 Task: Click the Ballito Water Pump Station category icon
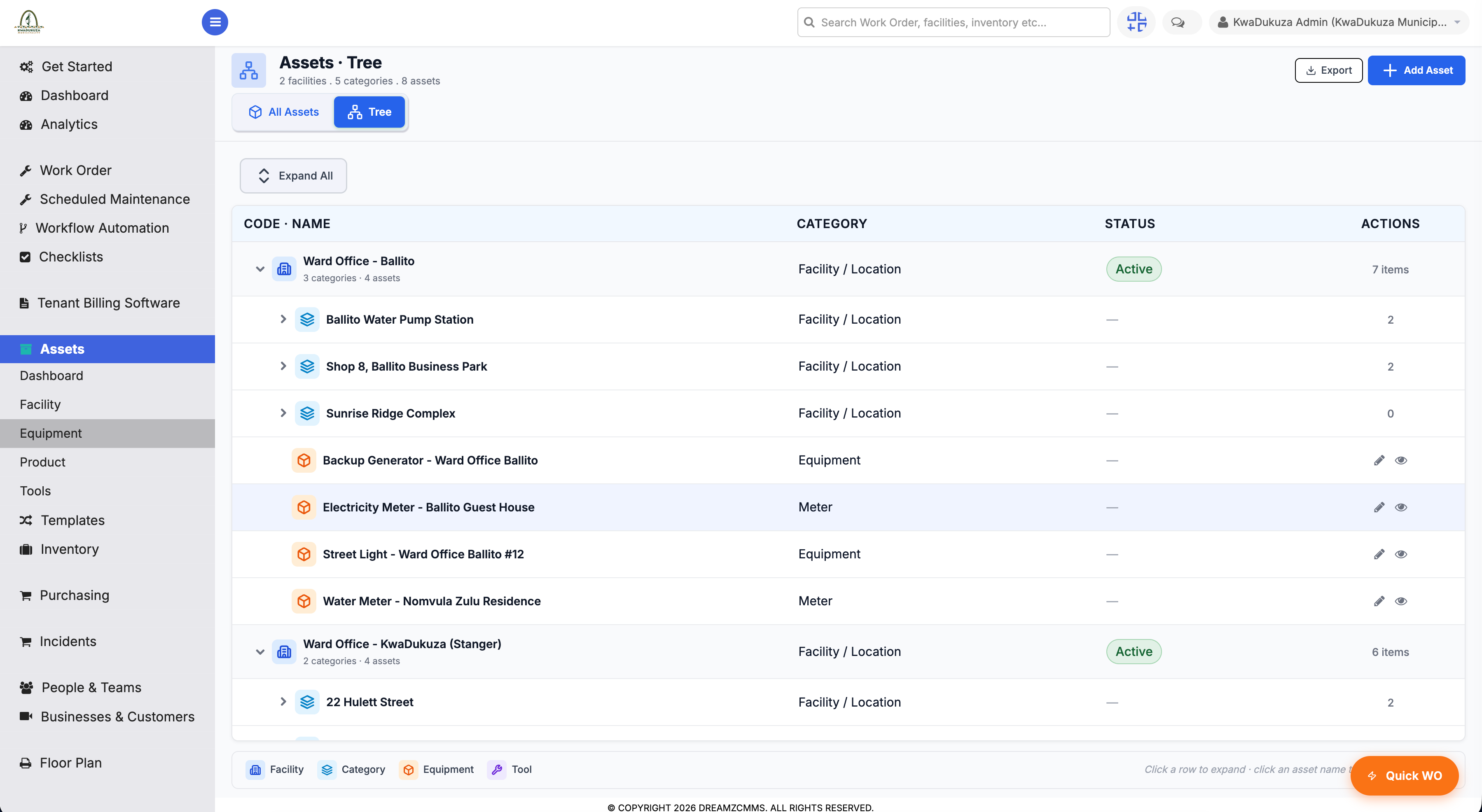tap(307, 319)
